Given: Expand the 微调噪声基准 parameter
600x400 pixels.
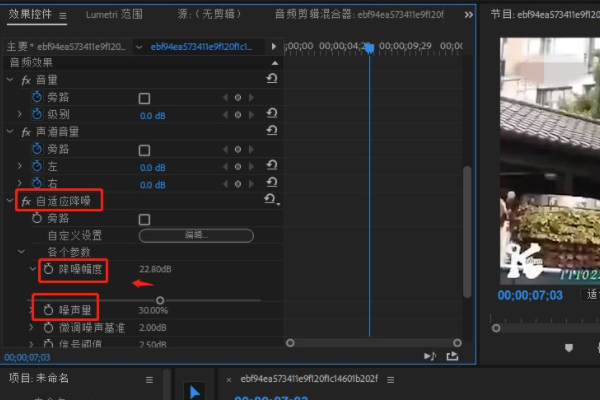Looking at the screenshot, I should point(31,327).
